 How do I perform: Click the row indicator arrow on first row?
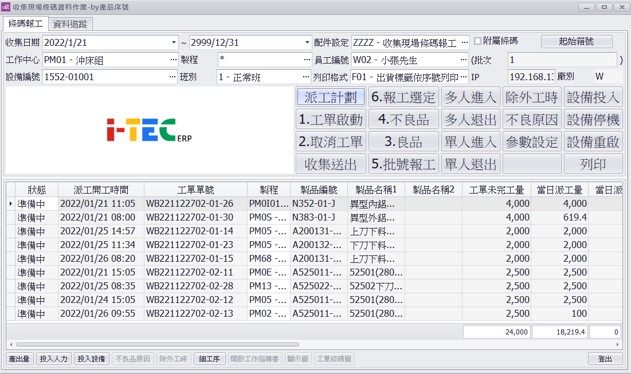coord(10,204)
